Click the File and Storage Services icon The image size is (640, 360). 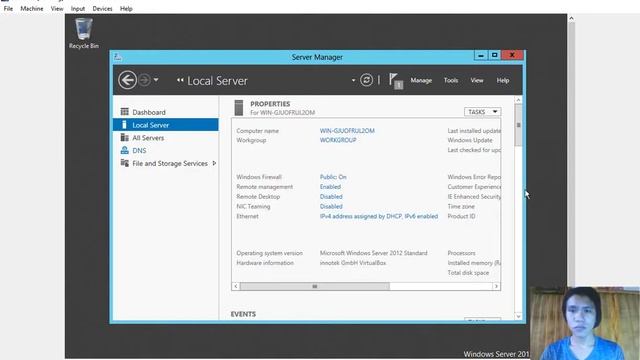click(124, 163)
